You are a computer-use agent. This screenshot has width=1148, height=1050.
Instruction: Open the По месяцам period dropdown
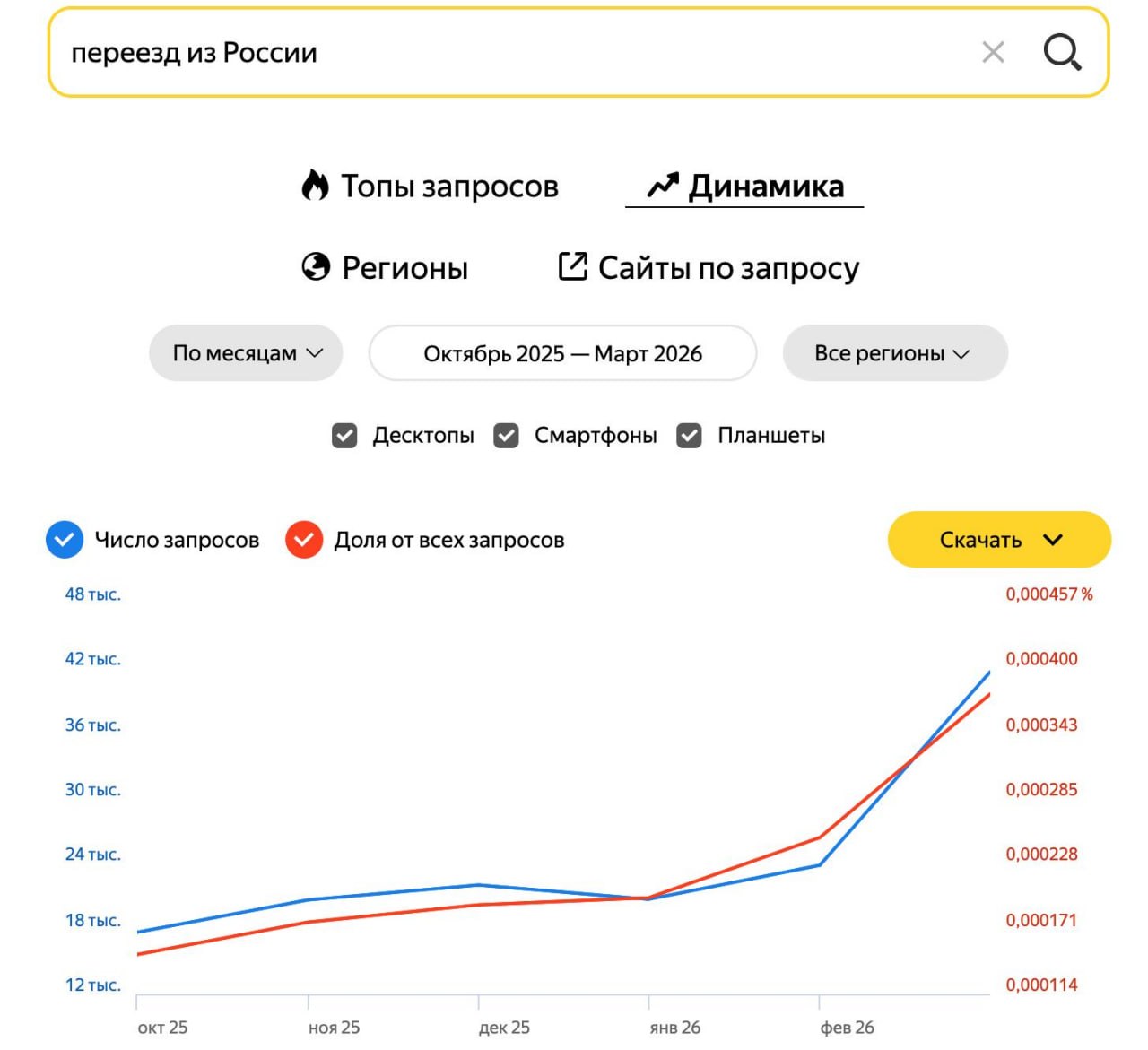click(246, 353)
